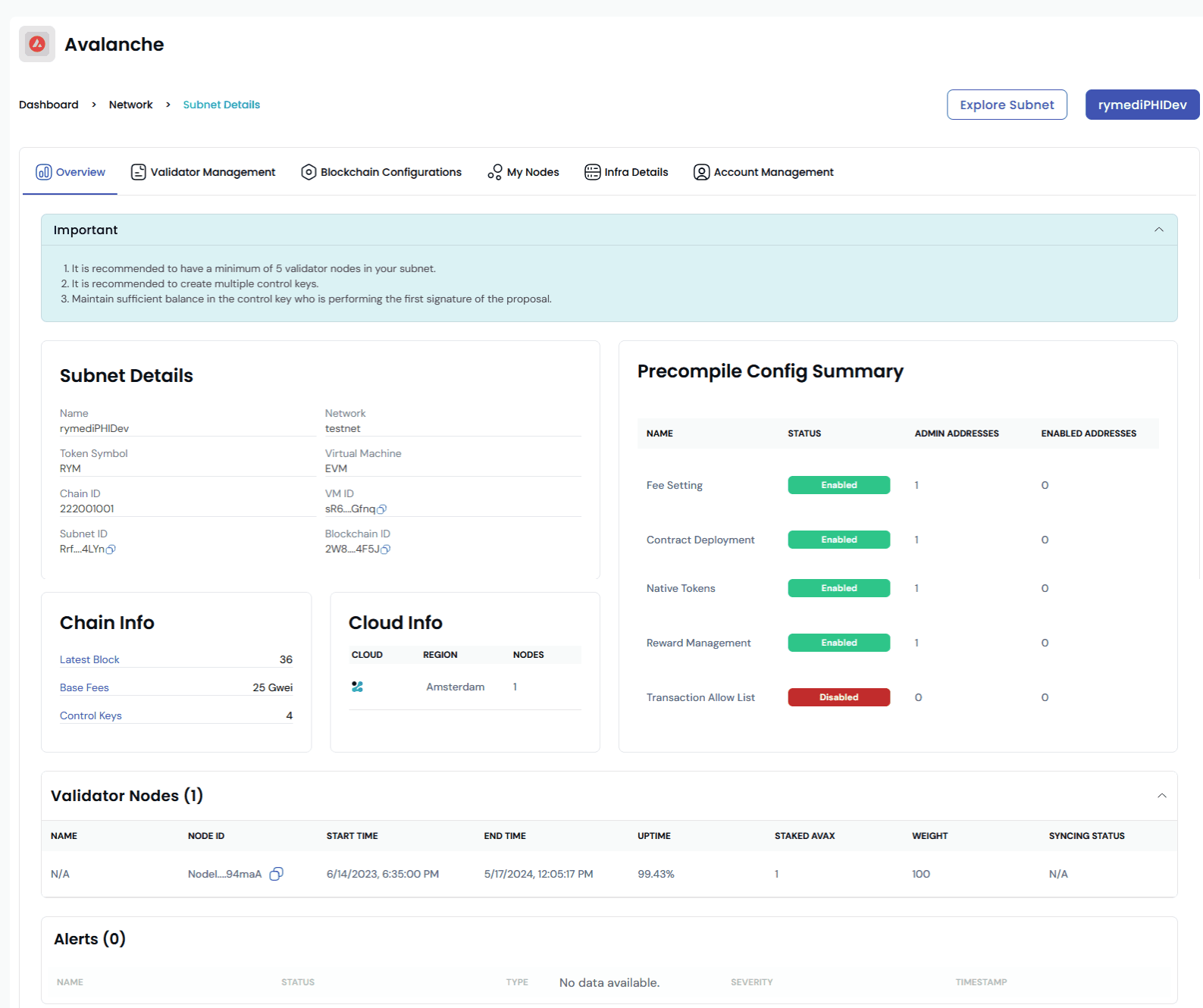This screenshot has width=1203, height=1008.
Task: Click the Base Fees value 25 Gwei
Action: 273,687
